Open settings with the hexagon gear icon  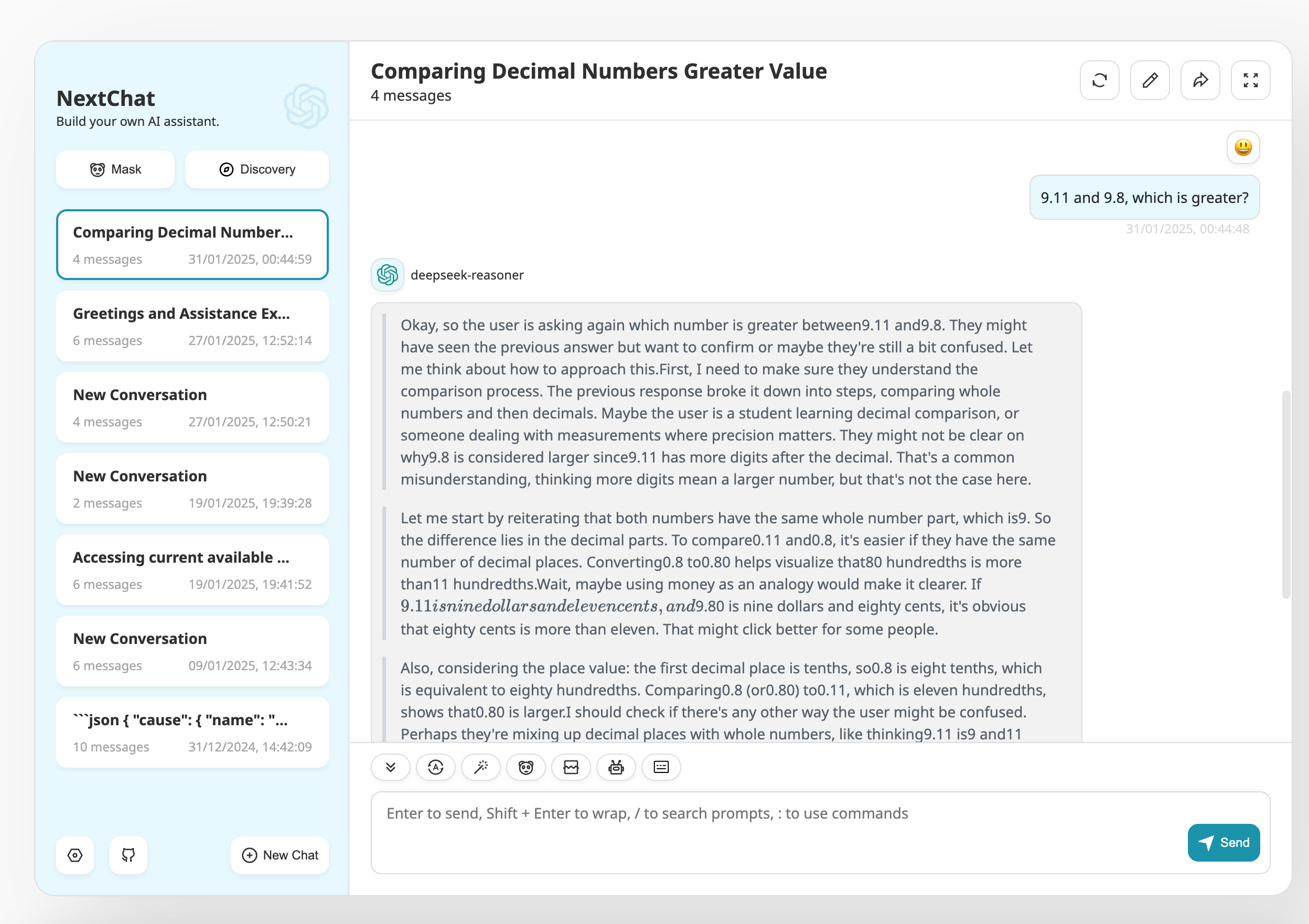tap(74, 855)
